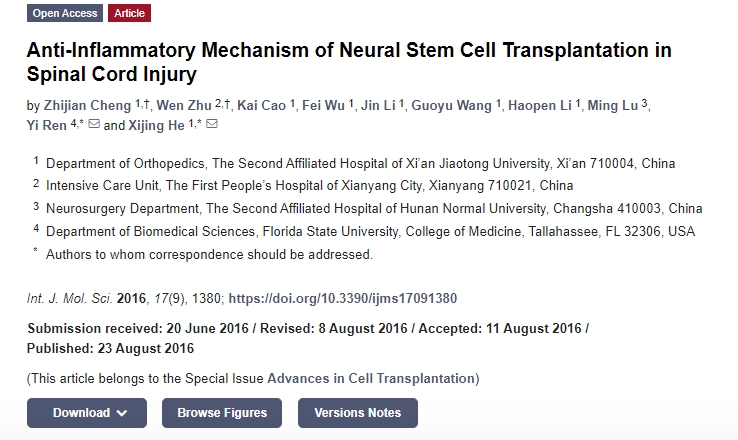Open the ijms17091380 DOI link
This screenshot has width=738, height=440.
point(343,298)
